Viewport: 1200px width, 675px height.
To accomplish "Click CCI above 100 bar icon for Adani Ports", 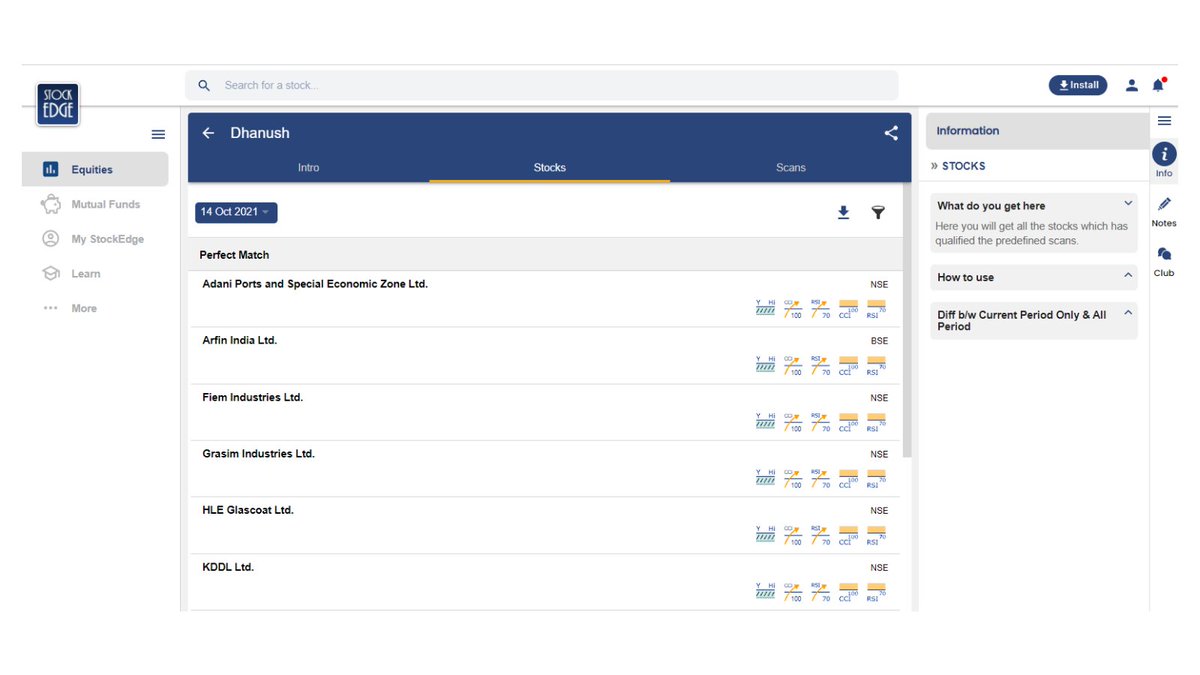I will (x=848, y=309).
